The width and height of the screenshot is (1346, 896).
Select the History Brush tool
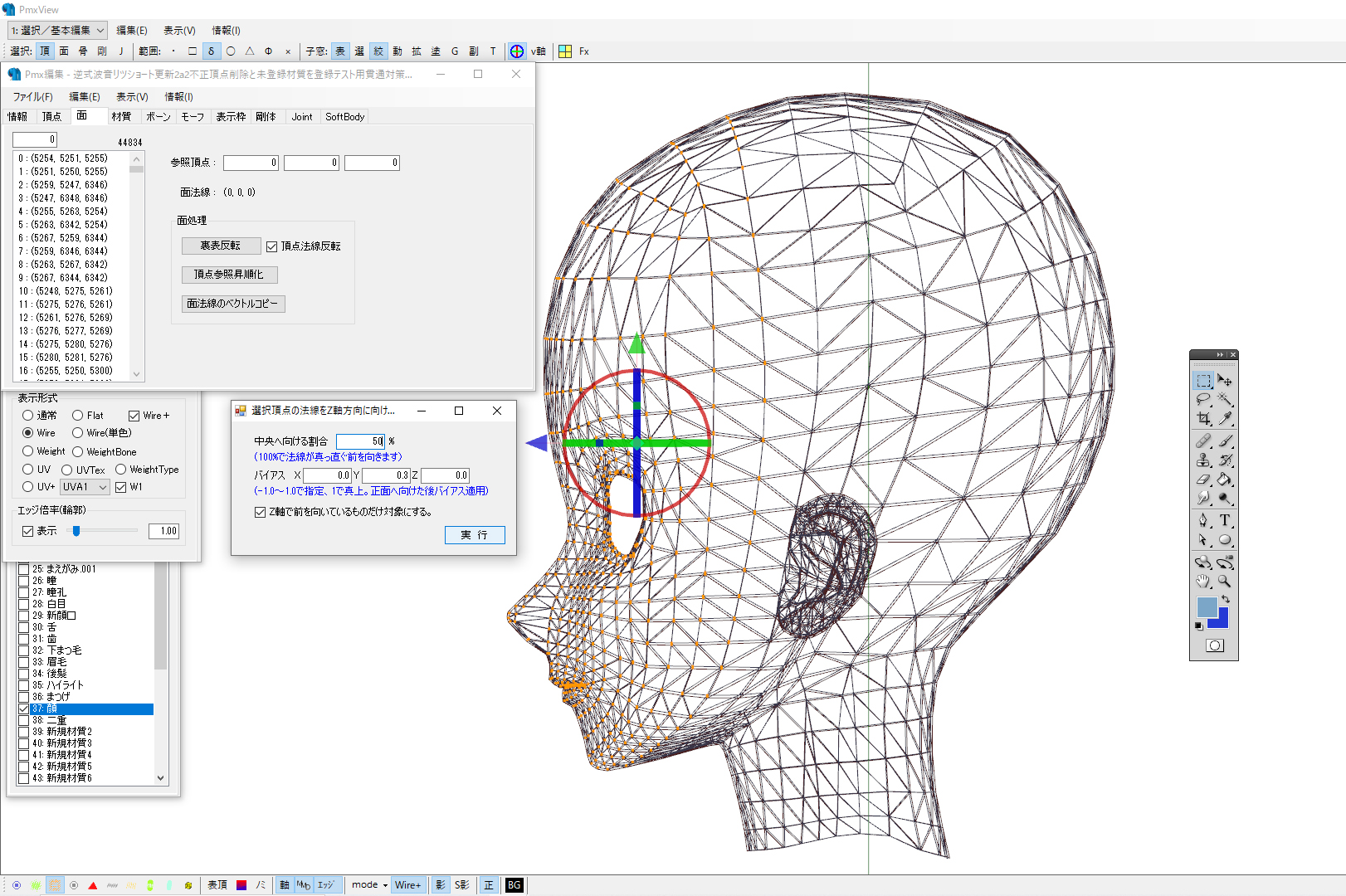click(x=1225, y=460)
